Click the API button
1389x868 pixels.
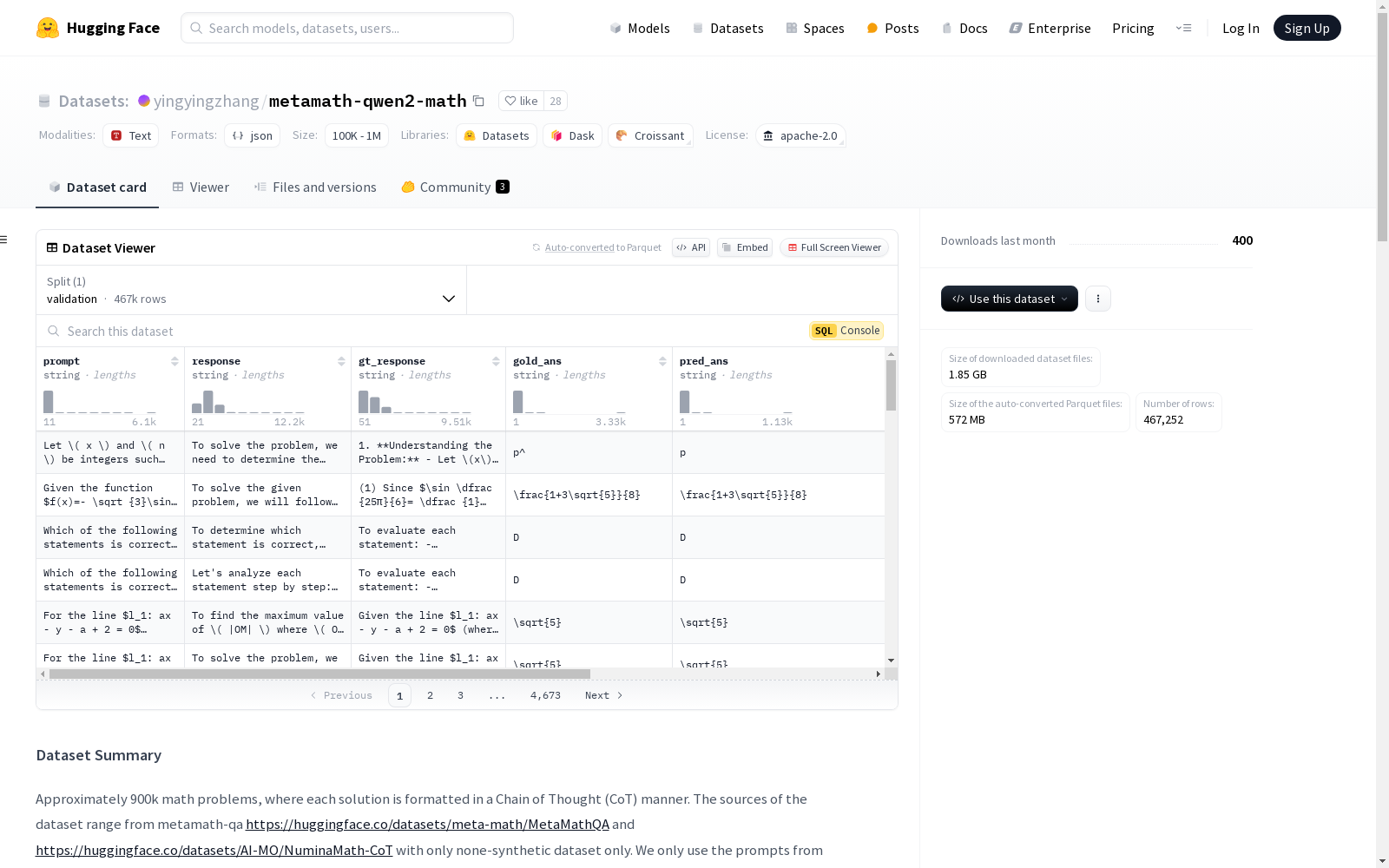click(x=691, y=247)
